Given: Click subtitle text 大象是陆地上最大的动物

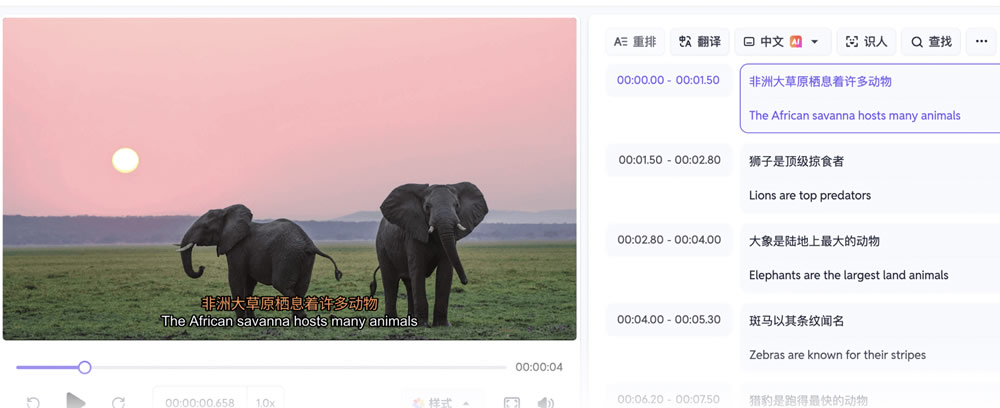Looking at the screenshot, I should [814, 241].
